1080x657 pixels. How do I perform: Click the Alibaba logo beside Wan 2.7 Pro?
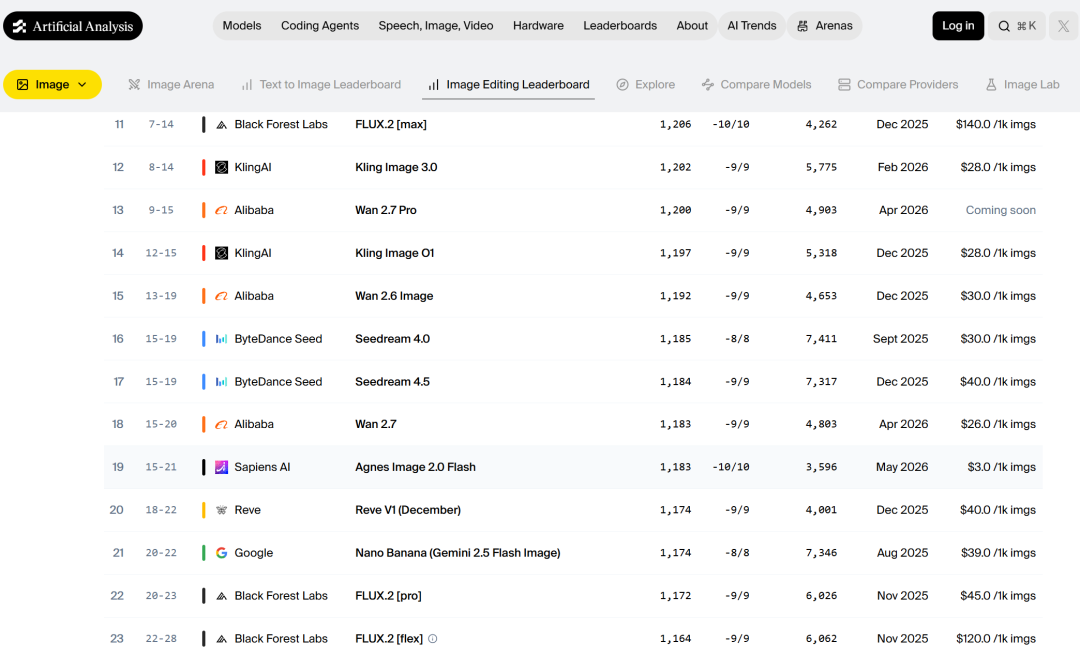click(x=221, y=210)
